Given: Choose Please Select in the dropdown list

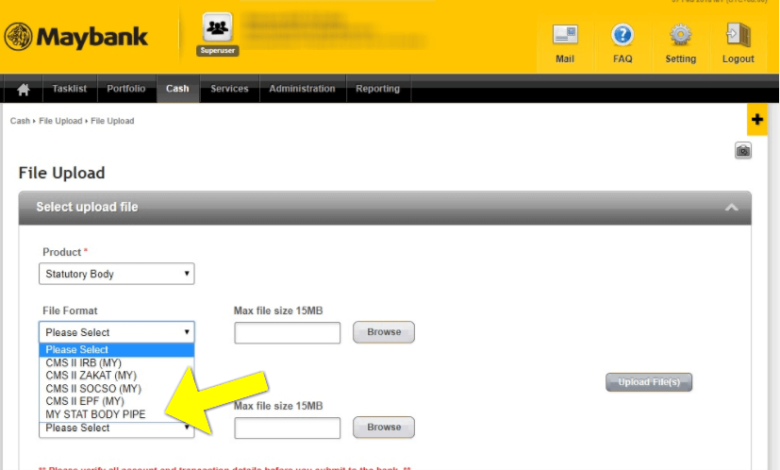Looking at the screenshot, I should (x=117, y=350).
